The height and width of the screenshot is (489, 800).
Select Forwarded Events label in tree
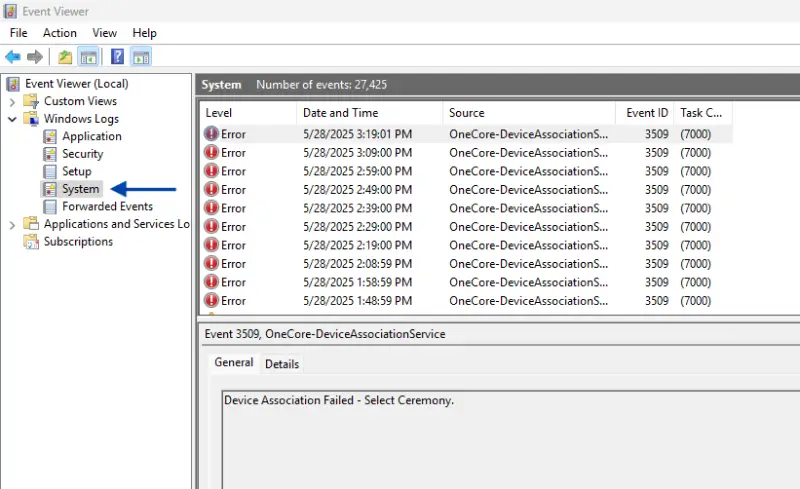108,206
